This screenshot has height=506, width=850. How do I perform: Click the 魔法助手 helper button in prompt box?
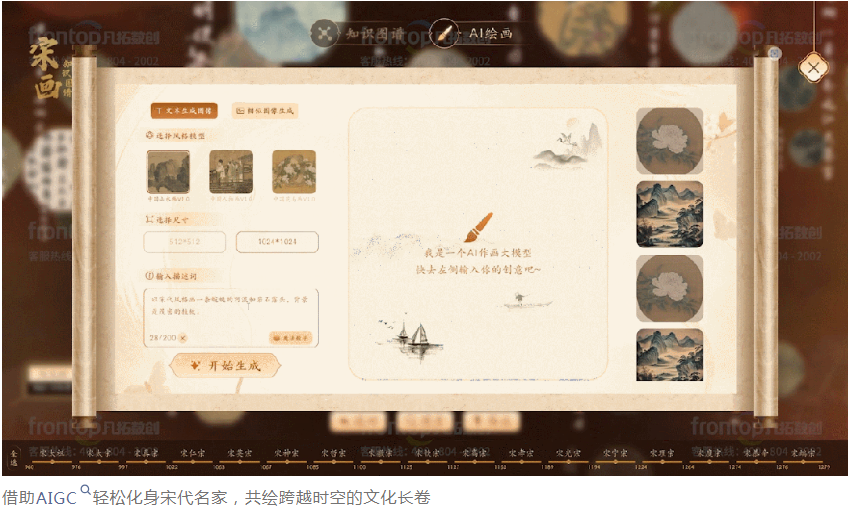pyautogui.click(x=291, y=337)
